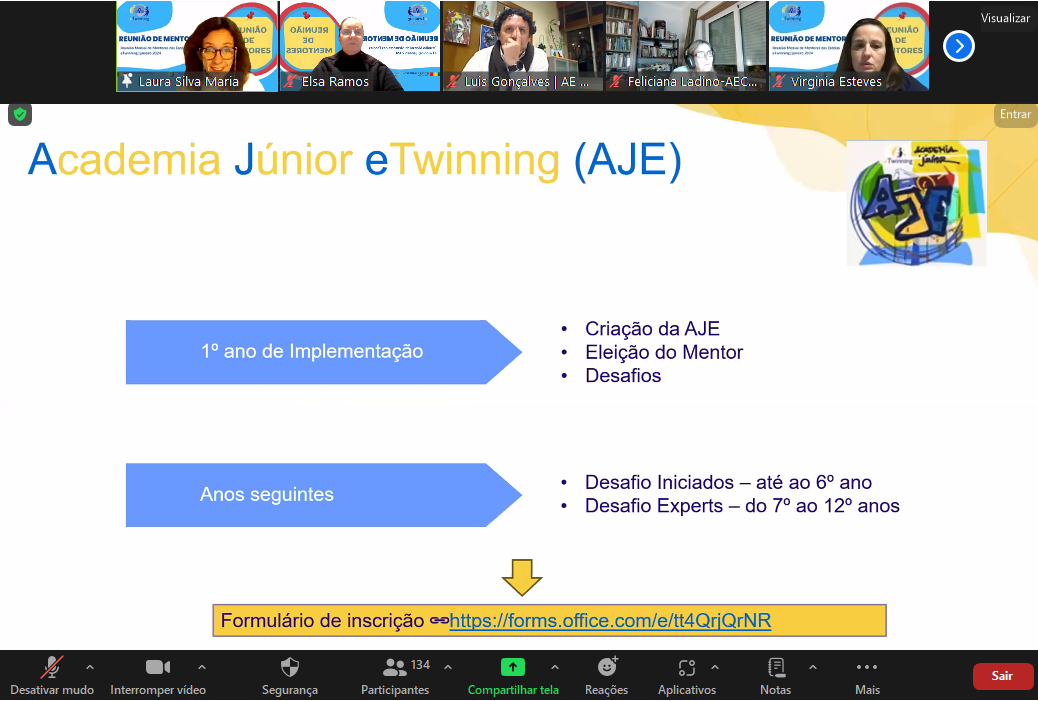Click '1º ano de Implementação' arrow shape
This screenshot has width=1038, height=701.
324,352
